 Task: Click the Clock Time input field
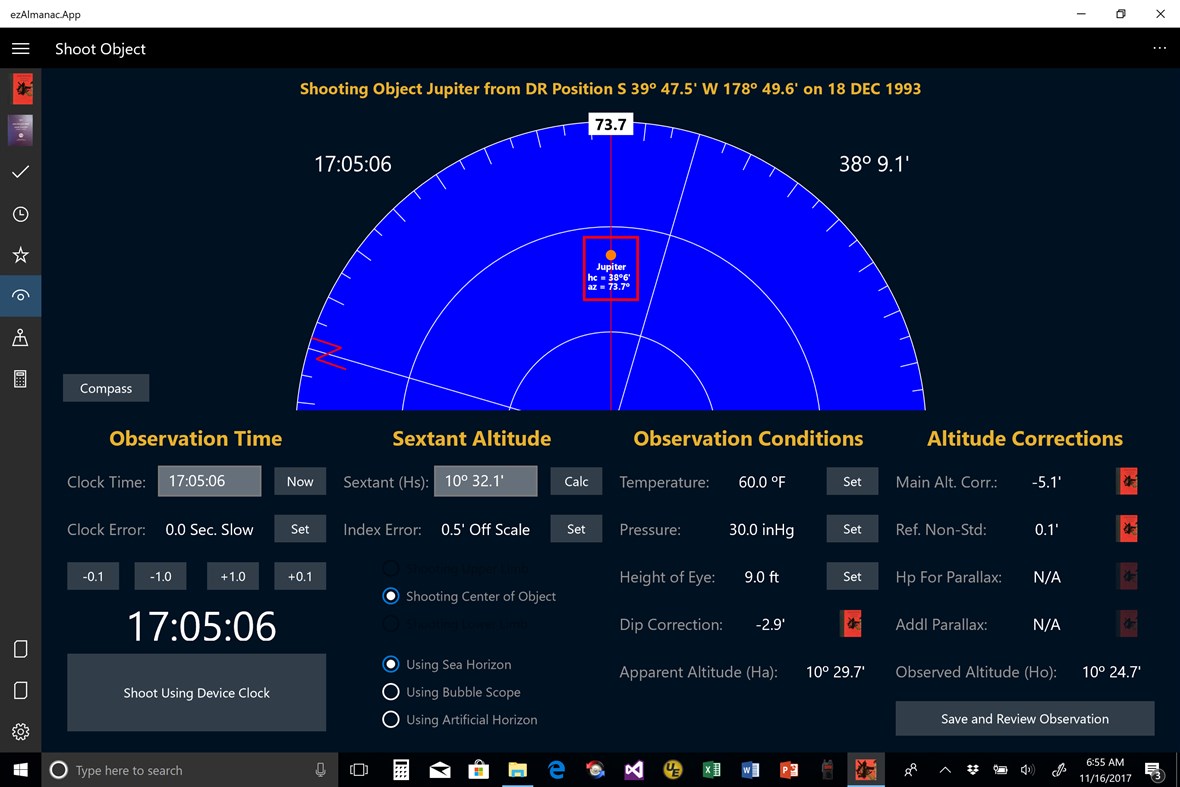pyautogui.click(x=209, y=481)
